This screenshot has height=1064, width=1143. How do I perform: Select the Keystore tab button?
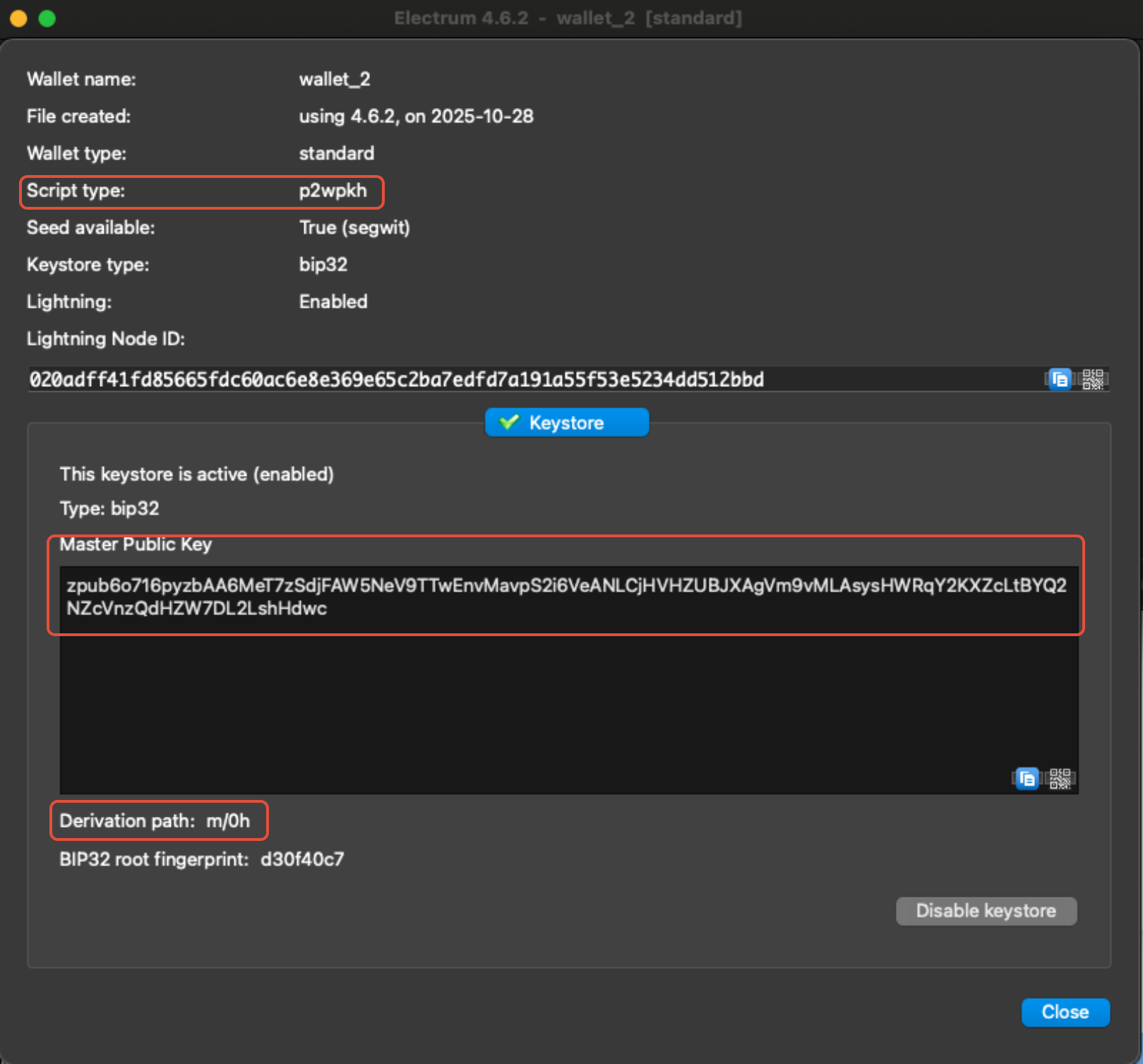566,422
